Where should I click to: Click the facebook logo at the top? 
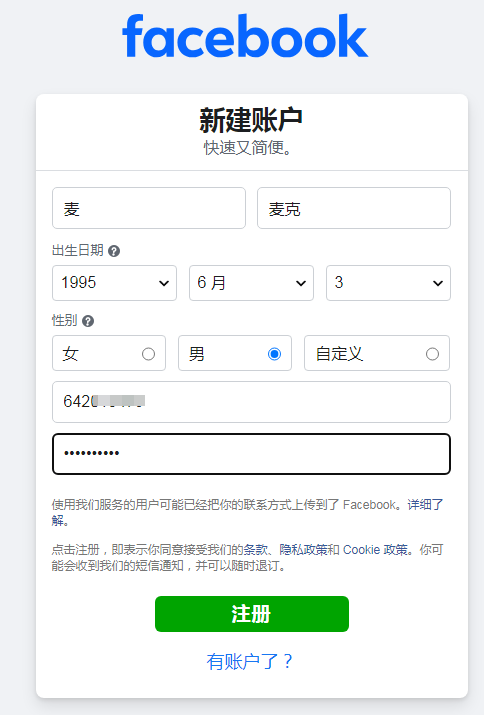(x=245, y=36)
